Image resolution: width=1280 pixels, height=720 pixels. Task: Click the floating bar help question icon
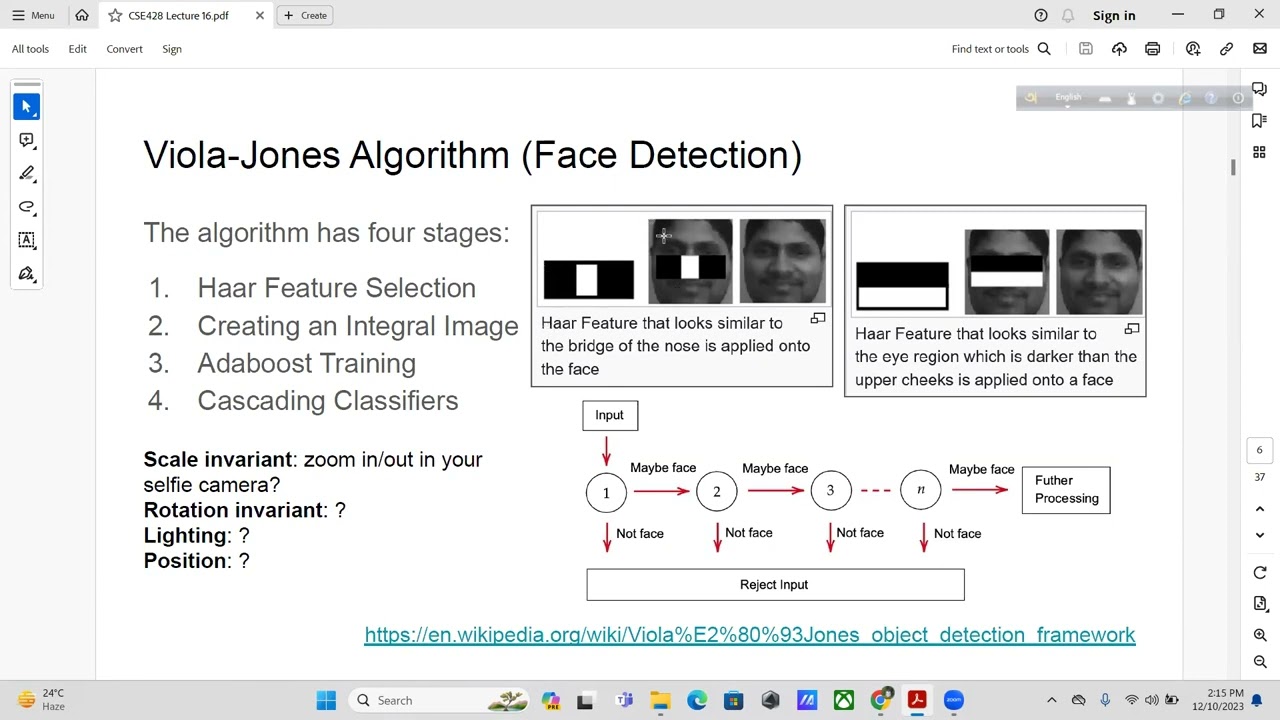1211,98
